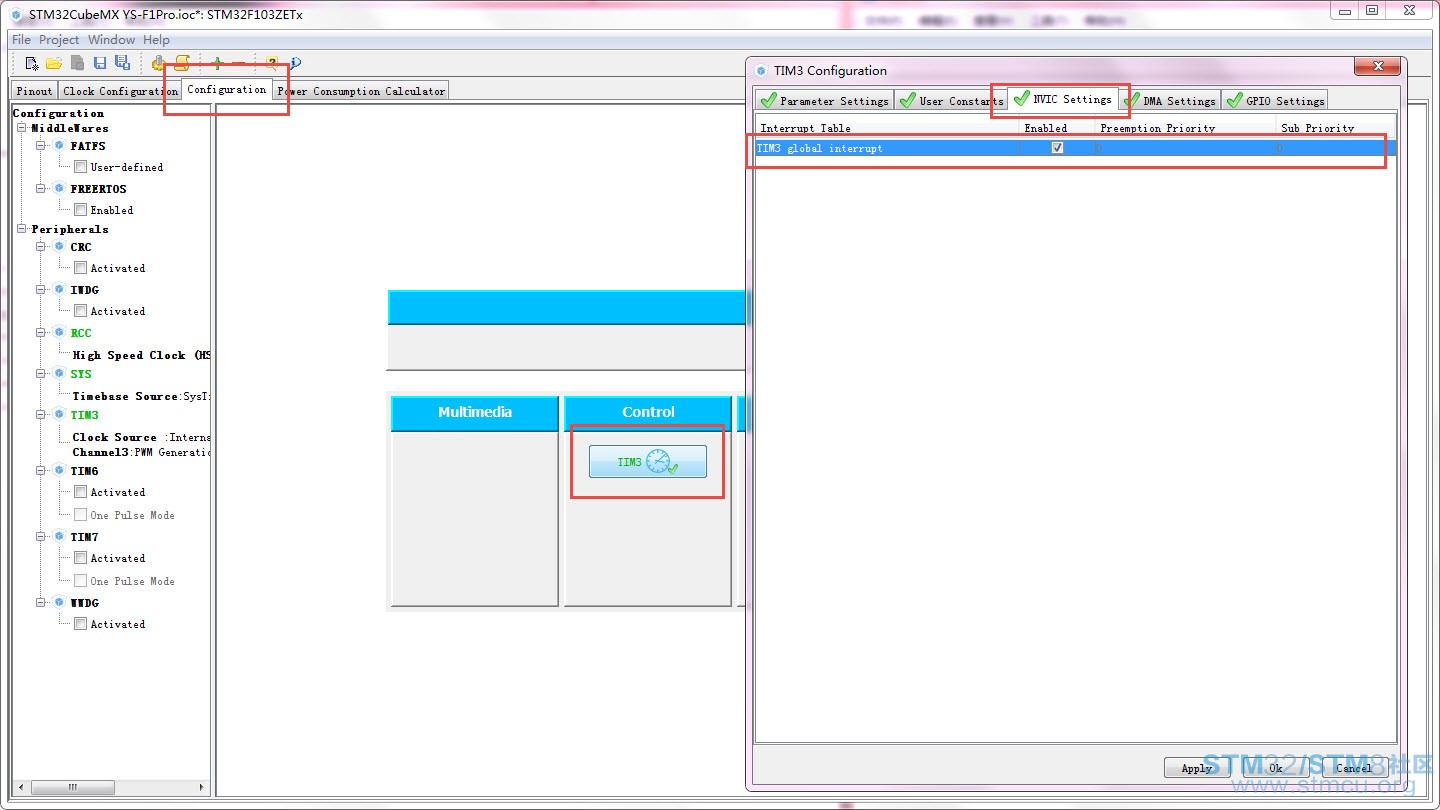Click the cube icon beside TIM3 in tree
1440x810 pixels.
(x=59, y=415)
